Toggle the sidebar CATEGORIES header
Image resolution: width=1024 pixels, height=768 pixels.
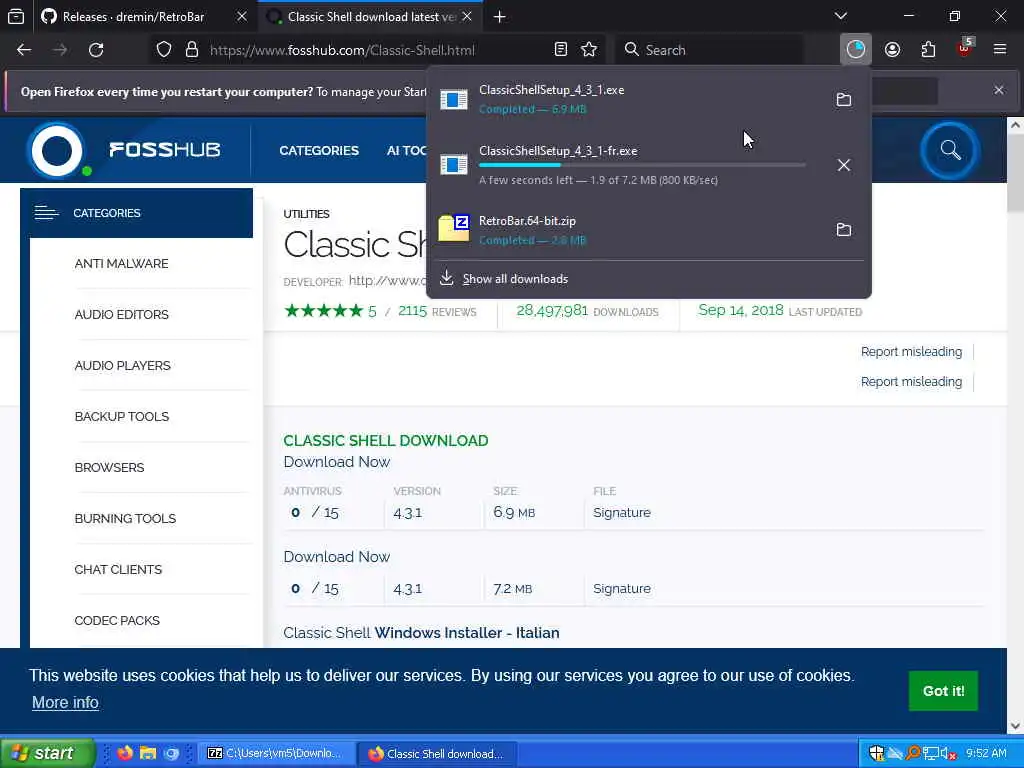136,213
